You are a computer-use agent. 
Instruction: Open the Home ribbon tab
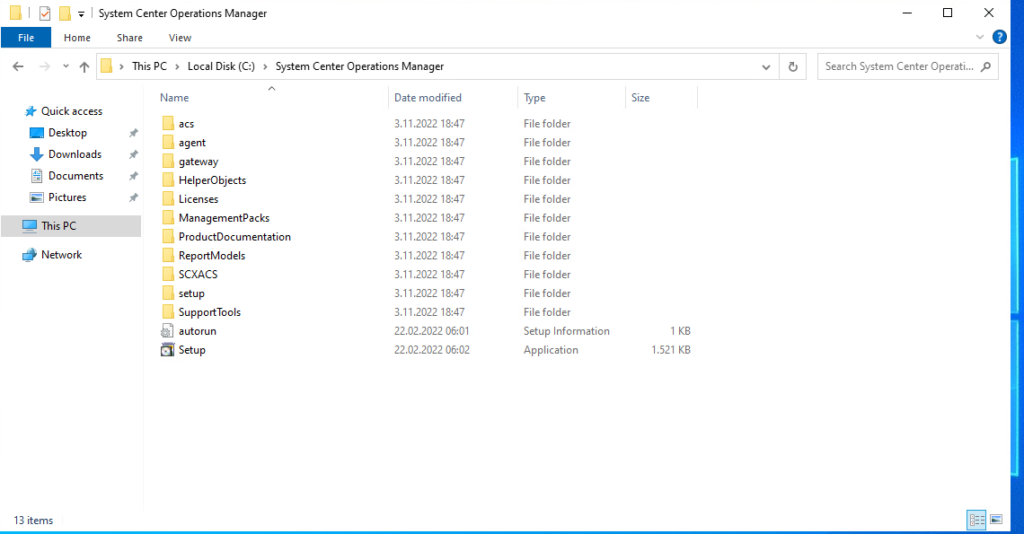77,38
